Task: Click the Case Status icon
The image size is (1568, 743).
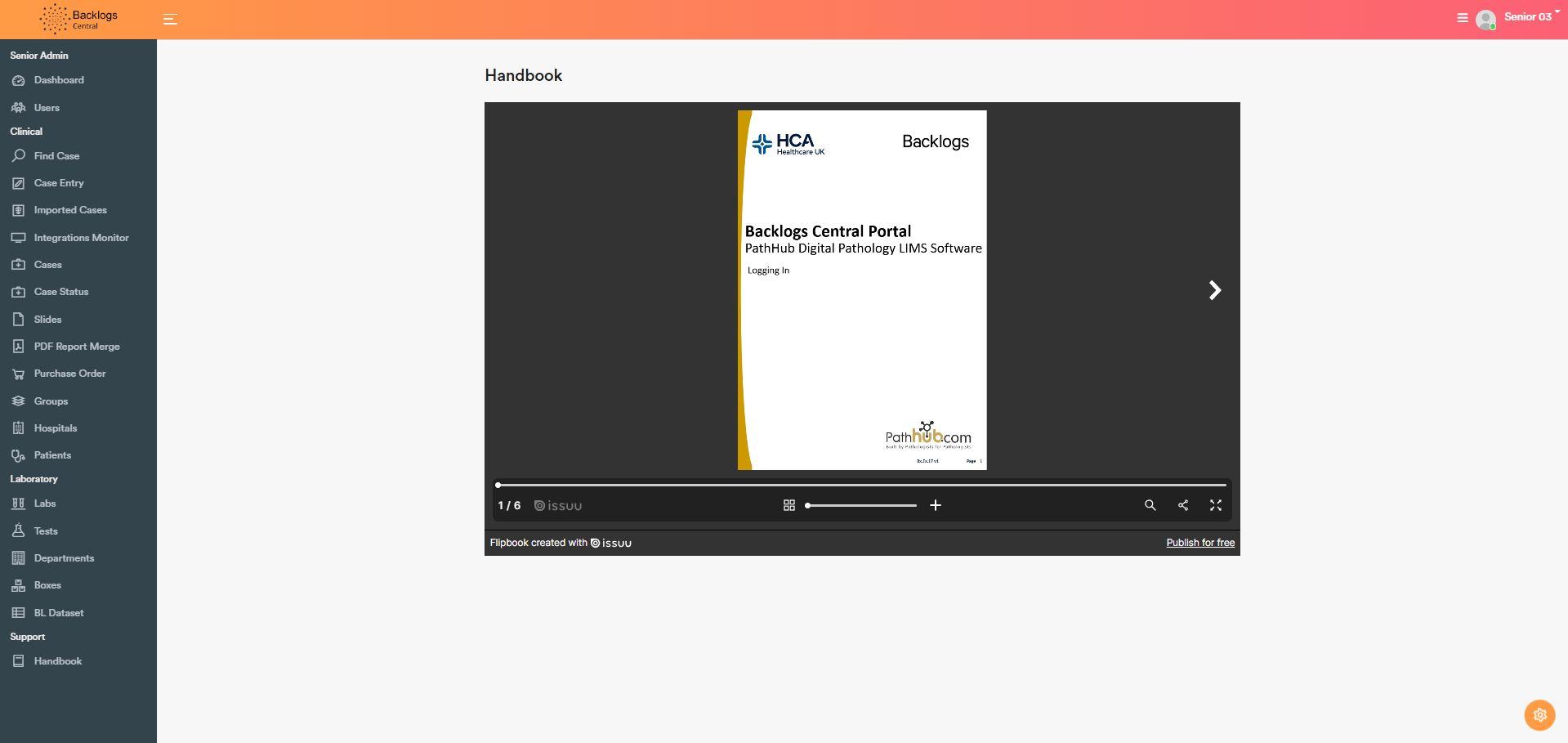Action: click(x=19, y=292)
